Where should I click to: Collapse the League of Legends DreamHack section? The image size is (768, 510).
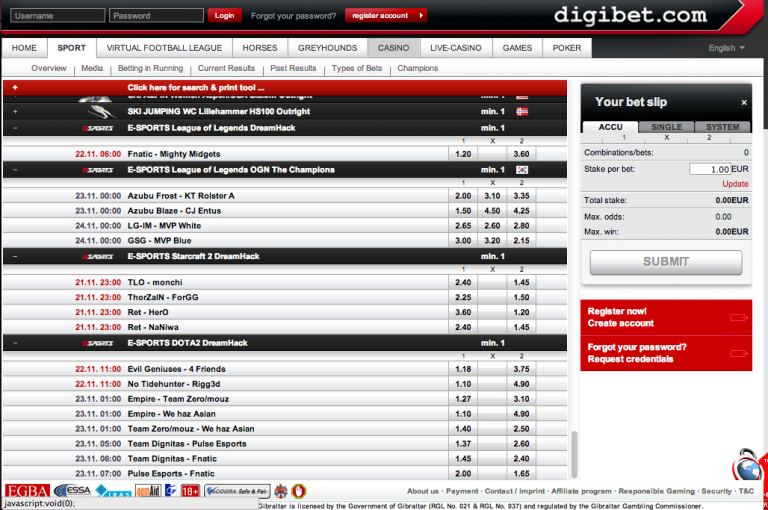click(x=15, y=128)
